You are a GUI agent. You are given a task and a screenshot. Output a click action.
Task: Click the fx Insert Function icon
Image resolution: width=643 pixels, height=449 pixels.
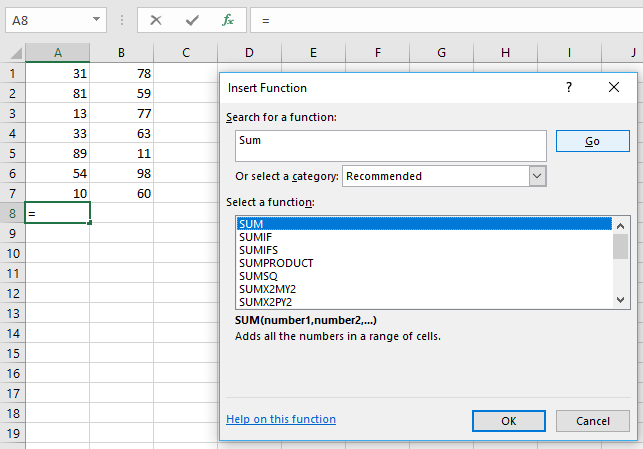pyautogui.click(x=228, y=20)
